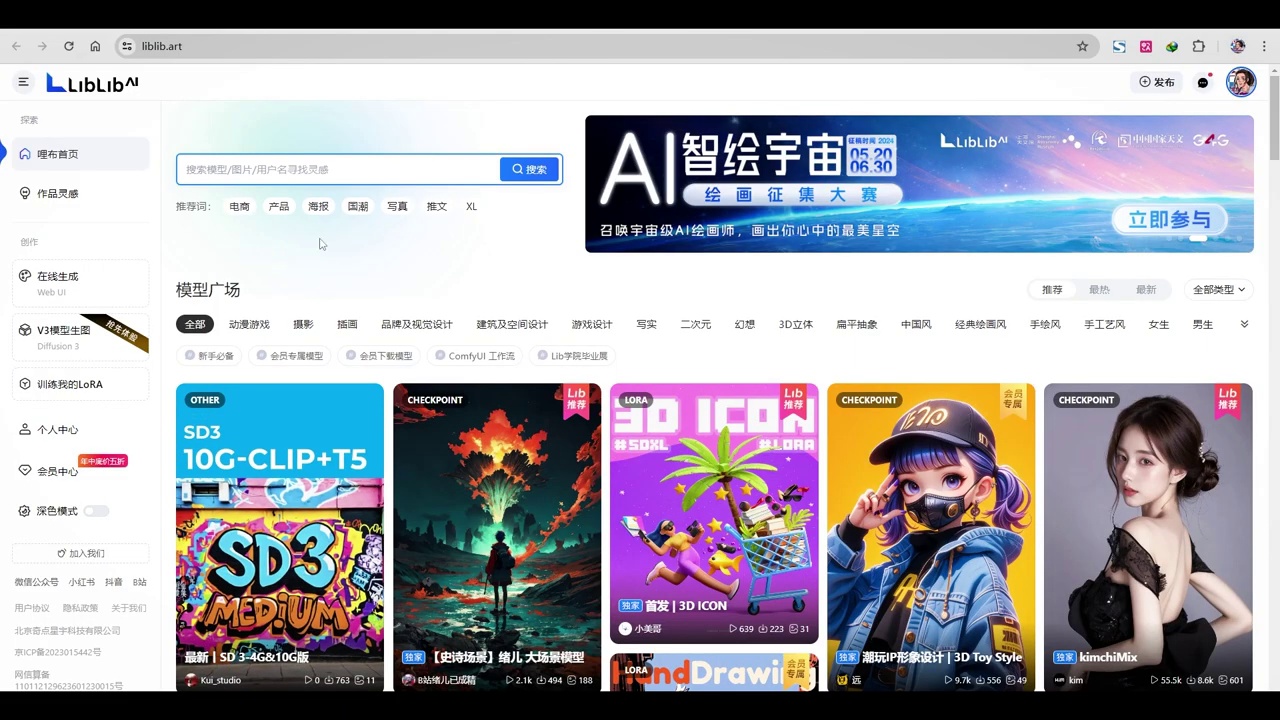Screen dimensions: 1280x720
Task: Toggle the 会员专属模型 filter
Action: point(289,355)
